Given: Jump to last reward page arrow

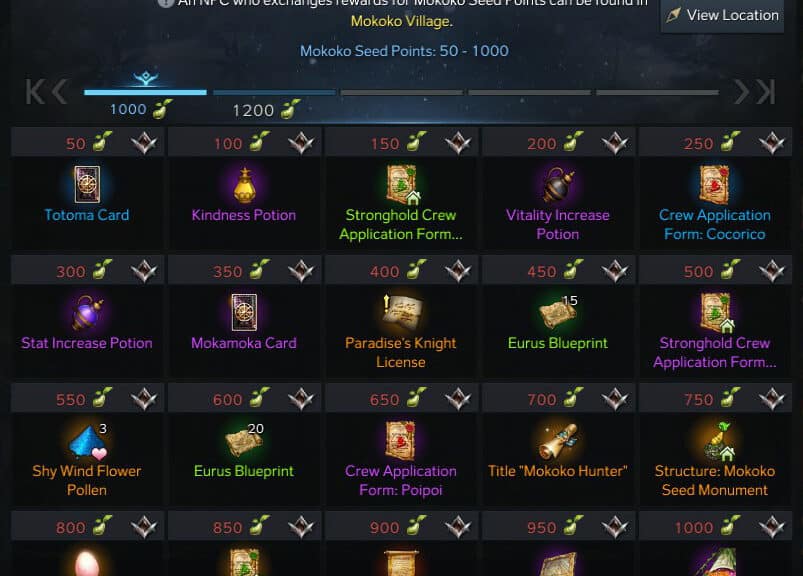Looking at the screenshot, I should (766, 92).
